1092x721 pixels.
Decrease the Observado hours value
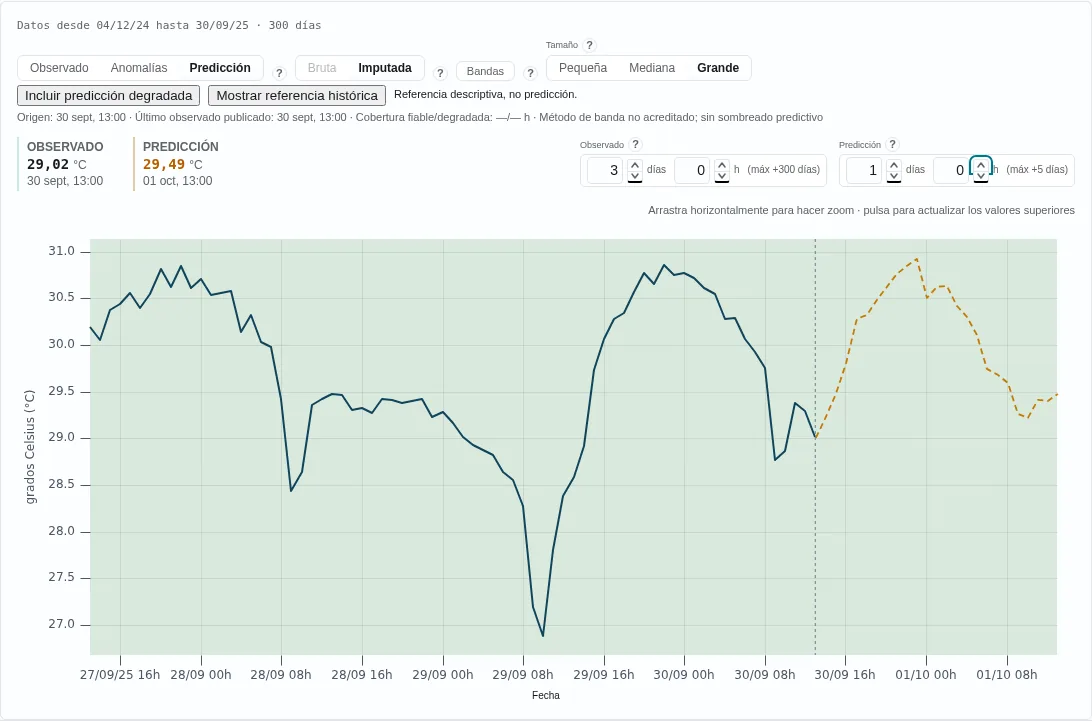(x=722, y=176)
